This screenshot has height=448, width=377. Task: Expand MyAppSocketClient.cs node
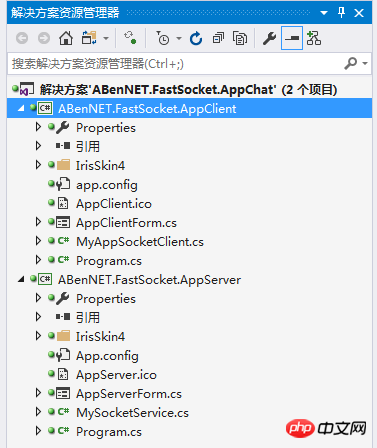click(38, 241)
